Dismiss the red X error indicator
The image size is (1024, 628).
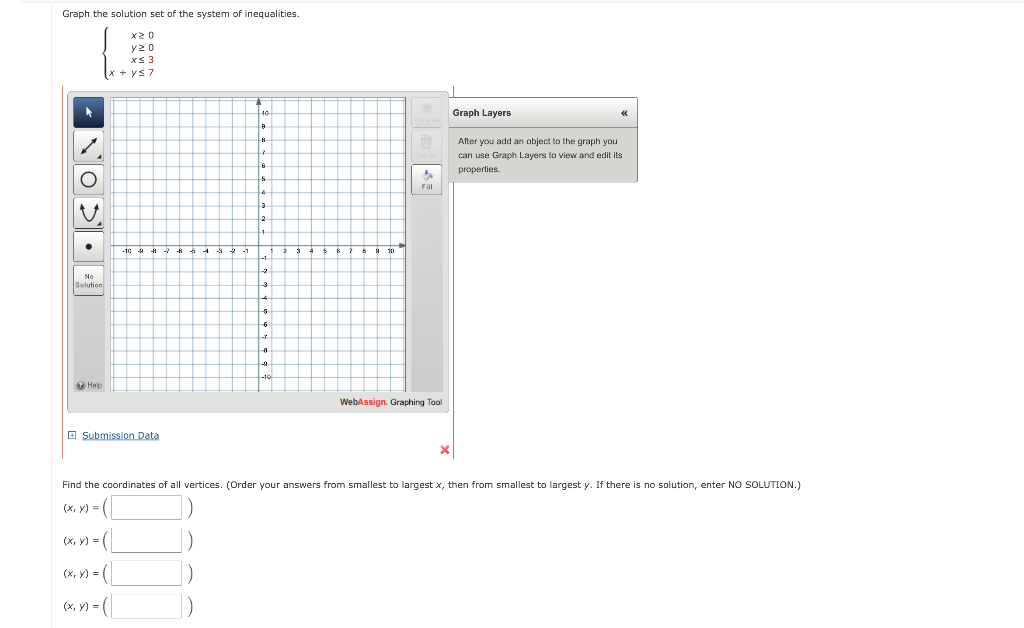(x=444, y=449)
